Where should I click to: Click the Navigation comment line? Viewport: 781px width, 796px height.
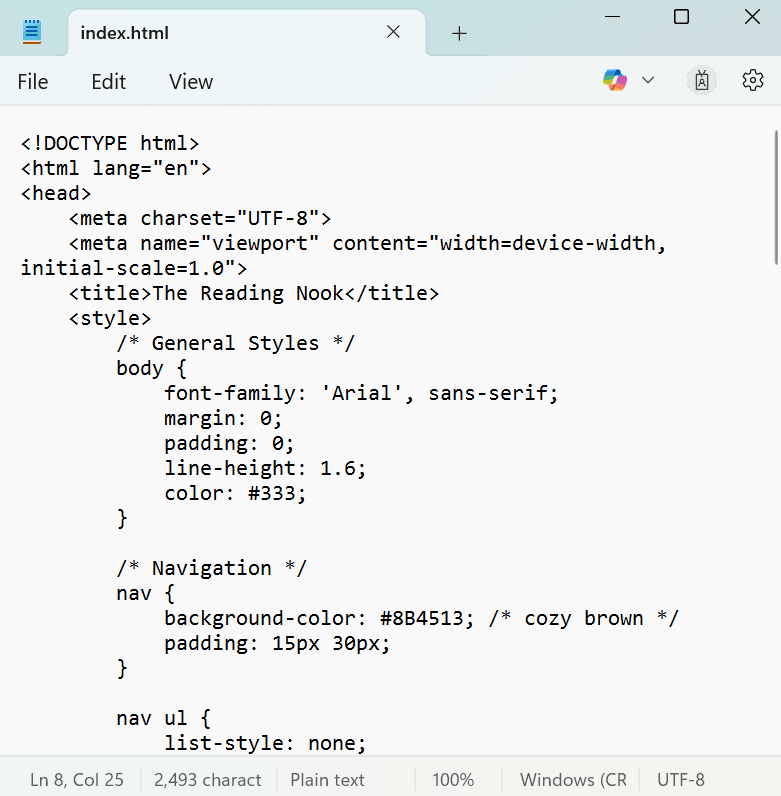coord(212,568)
